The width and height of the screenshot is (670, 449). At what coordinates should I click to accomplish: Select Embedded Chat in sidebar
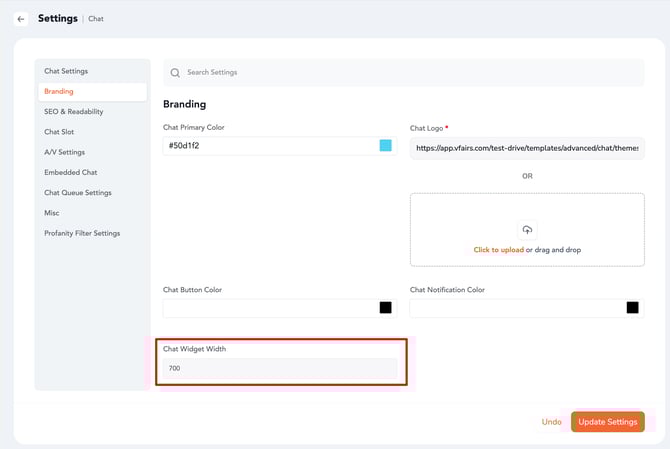[x=70, y=172]
